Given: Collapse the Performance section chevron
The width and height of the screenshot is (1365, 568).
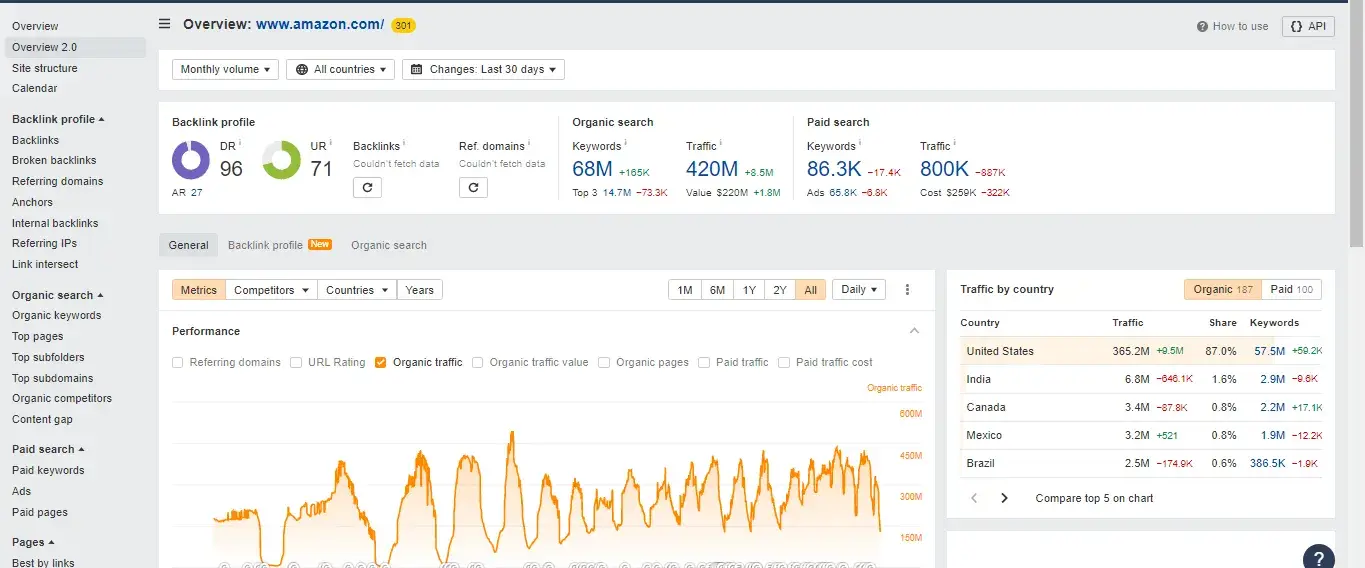Looking at the screenshot, I should (x=914, y=331).
